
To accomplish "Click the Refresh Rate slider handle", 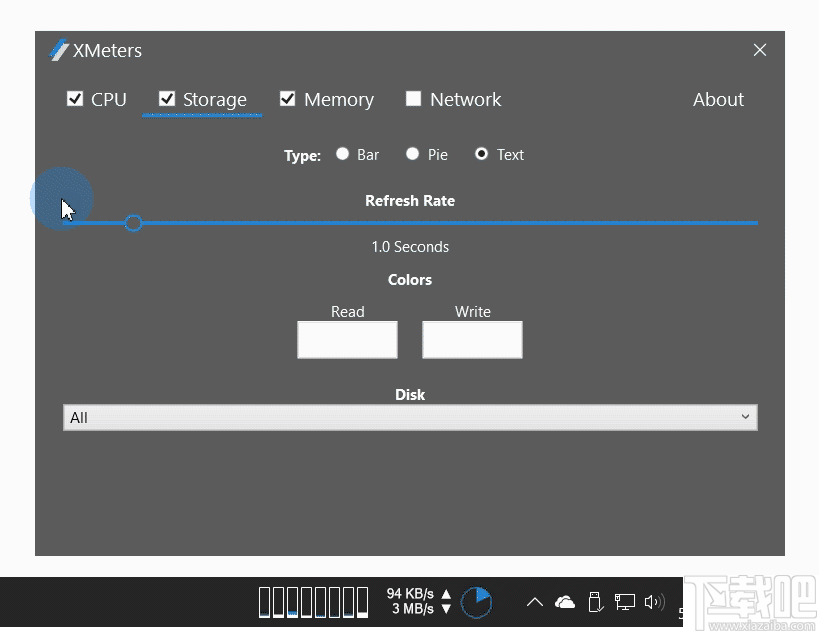I will pos(133,223).
